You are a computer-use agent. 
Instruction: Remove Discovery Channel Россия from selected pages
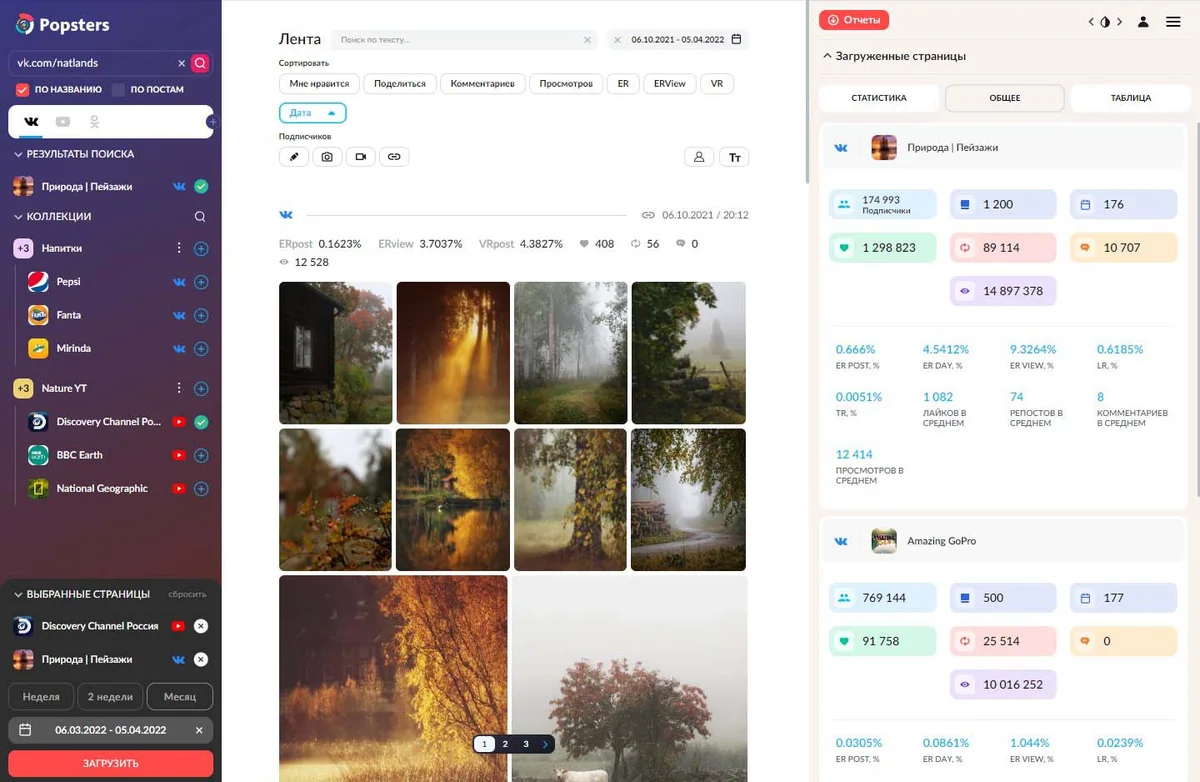coord(201,626)
